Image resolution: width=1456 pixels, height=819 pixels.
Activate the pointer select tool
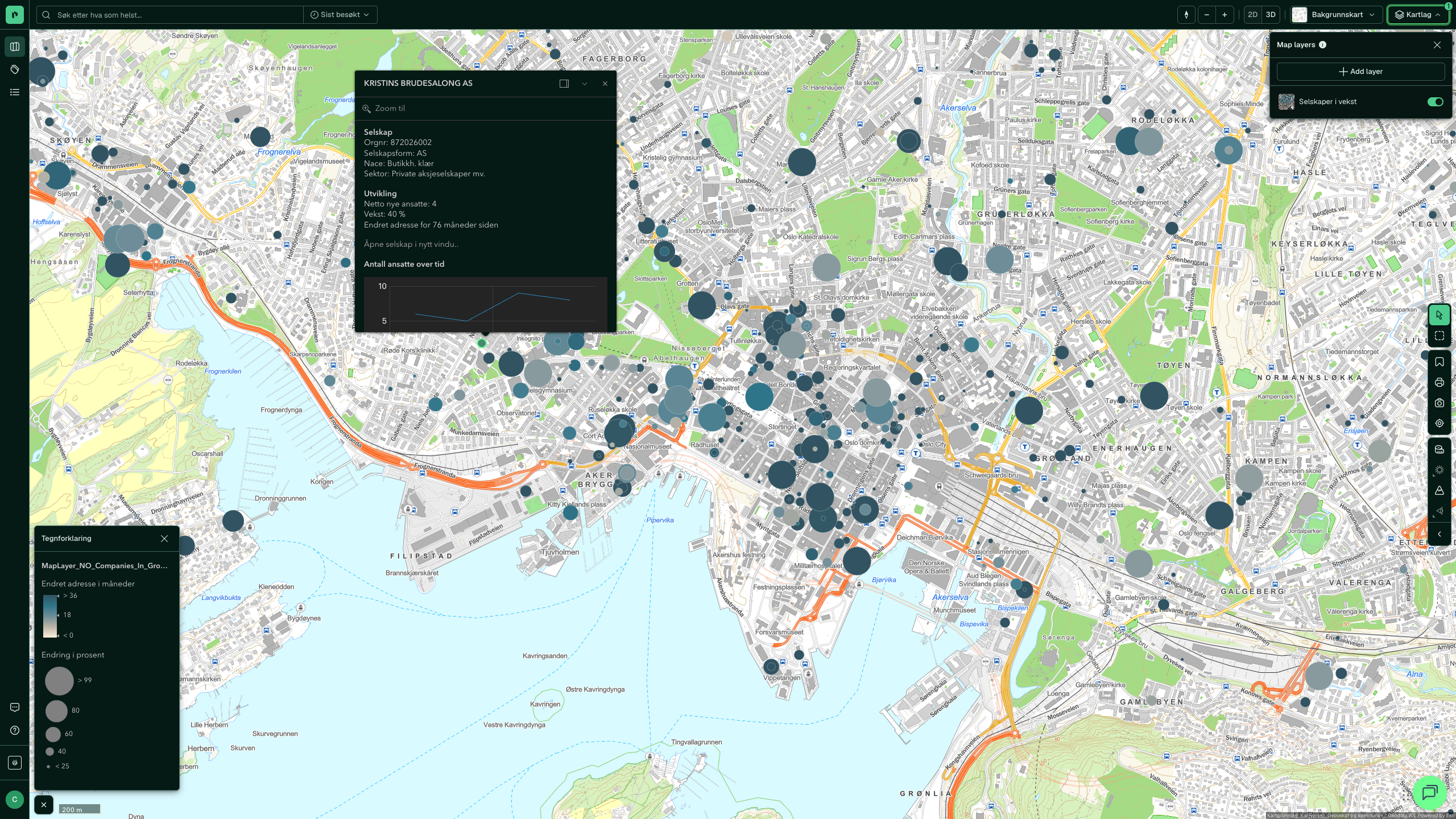point(1440,315)
